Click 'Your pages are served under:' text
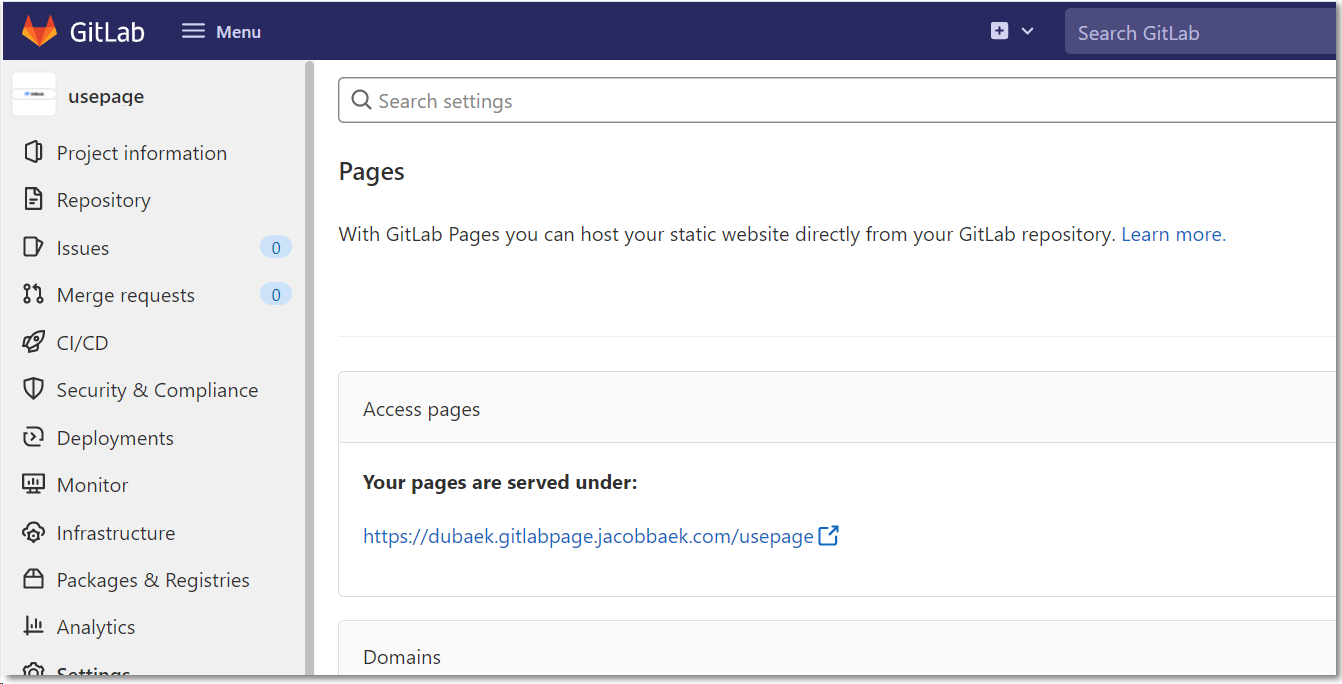 click(500, 482)
